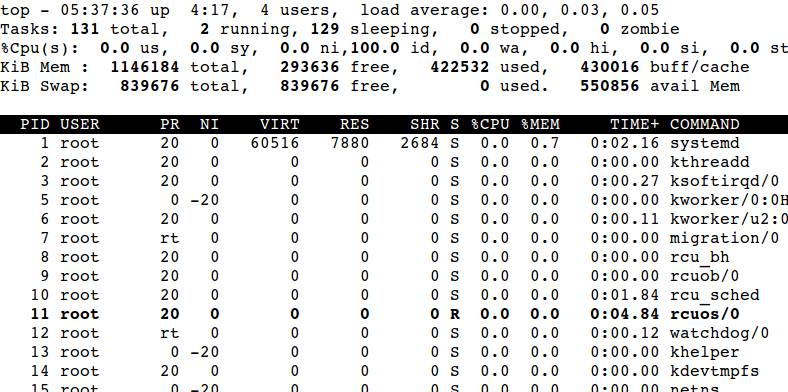Click the PID column header
Viewport: 788px width, 392px height.
coord(35,124)
